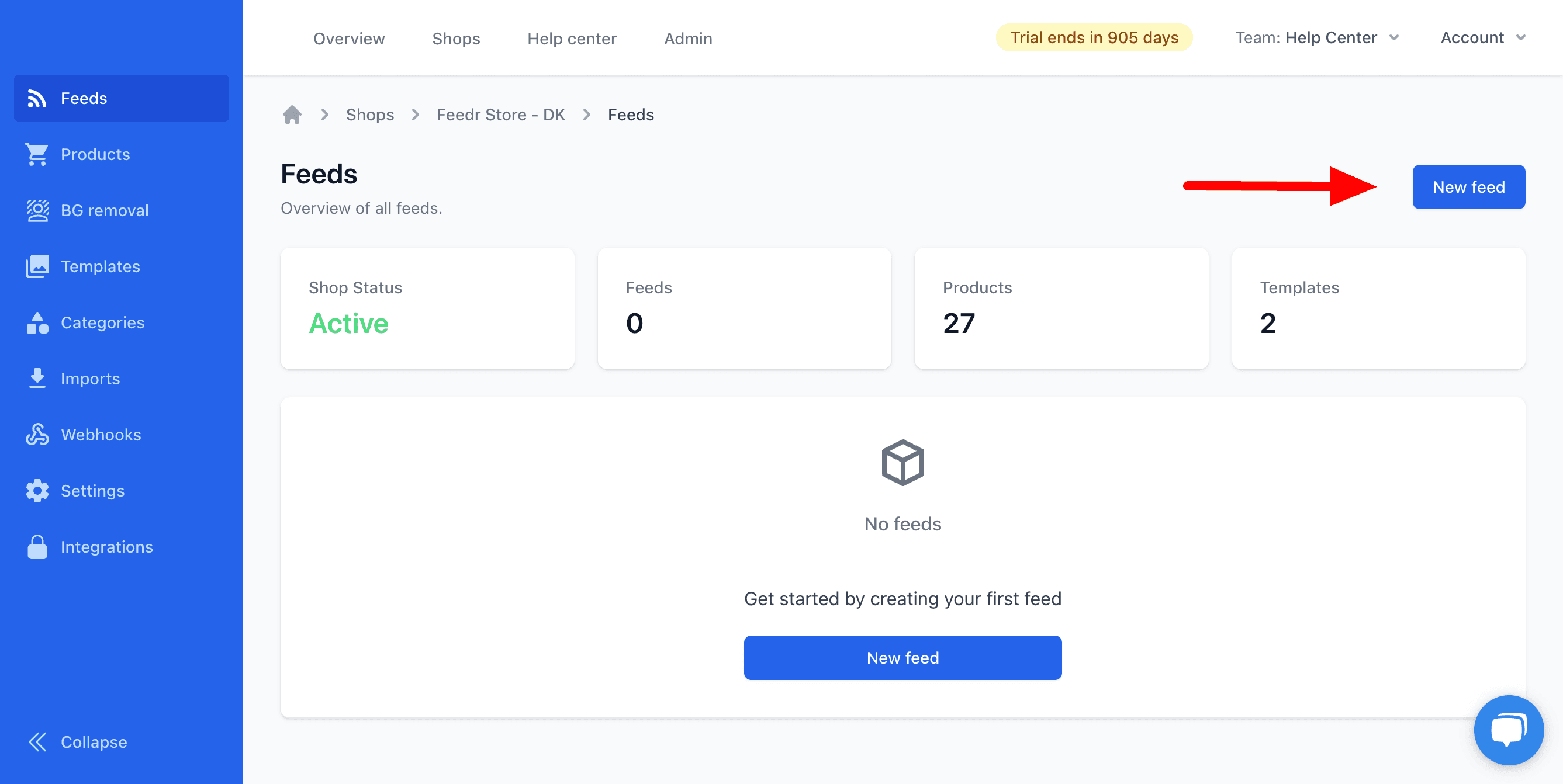Image resolution: width=1563 pixels, height=784 pixels.
Task: Click Feedr Store - DK breadcrumb link
Action: [500, 115]
